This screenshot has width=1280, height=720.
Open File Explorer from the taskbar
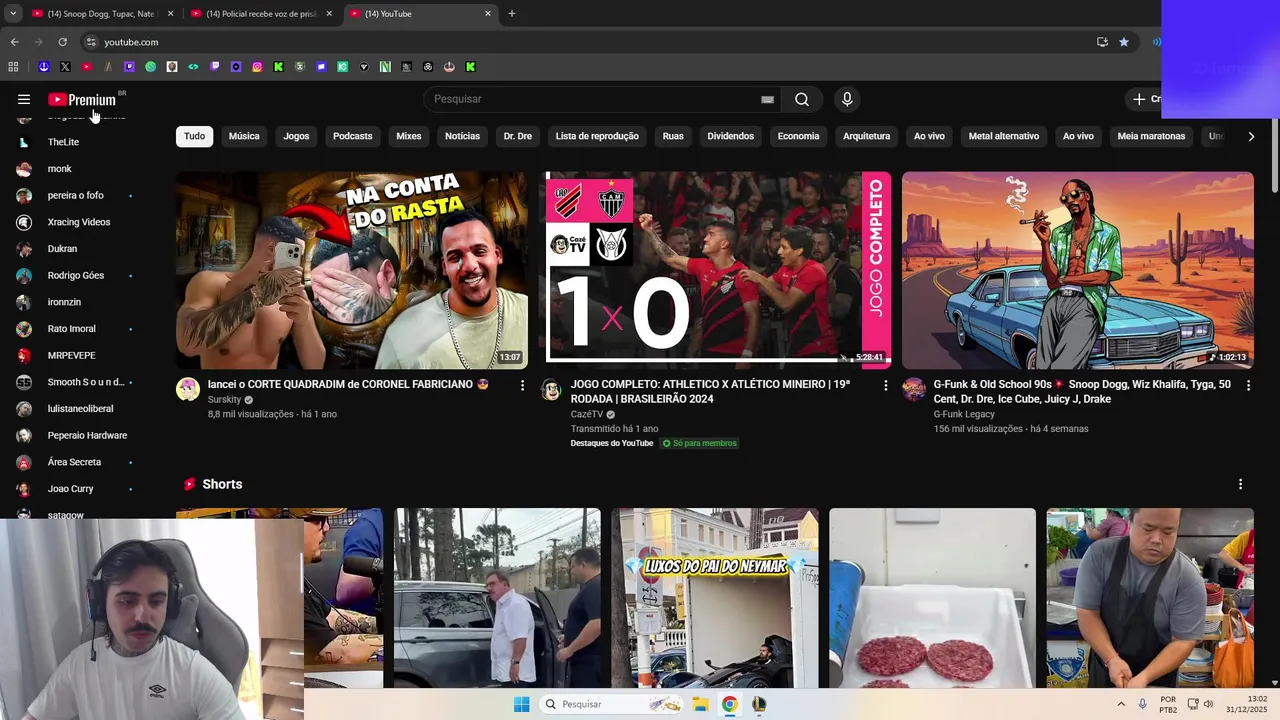point(701,704)
